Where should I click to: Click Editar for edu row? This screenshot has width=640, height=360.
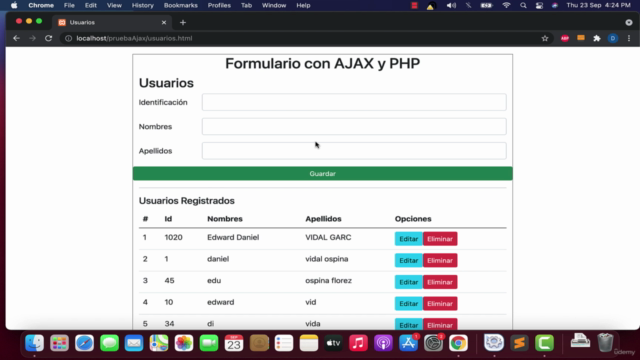pos(409,282)
